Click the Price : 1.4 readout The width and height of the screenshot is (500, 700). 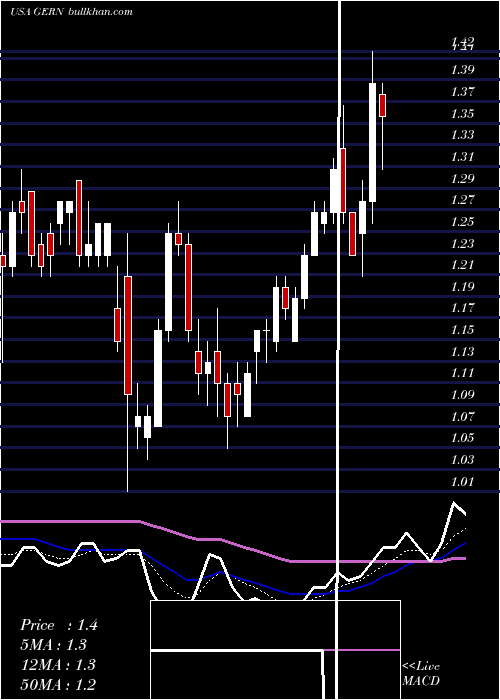point(58,625)
